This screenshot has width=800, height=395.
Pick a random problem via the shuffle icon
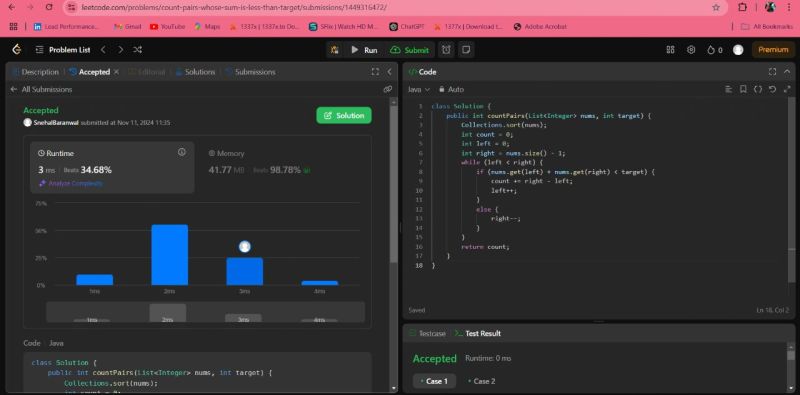tap(137, 50)
